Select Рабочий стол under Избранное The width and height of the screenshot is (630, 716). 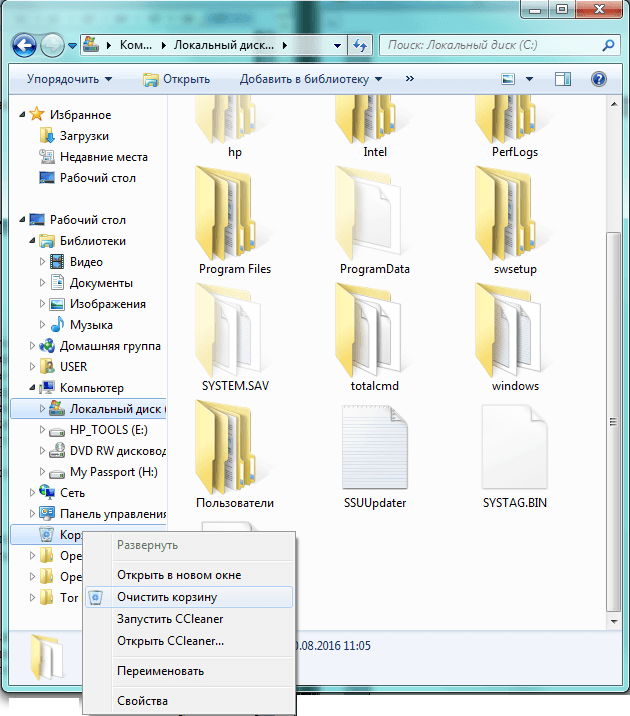coord(98,178)
